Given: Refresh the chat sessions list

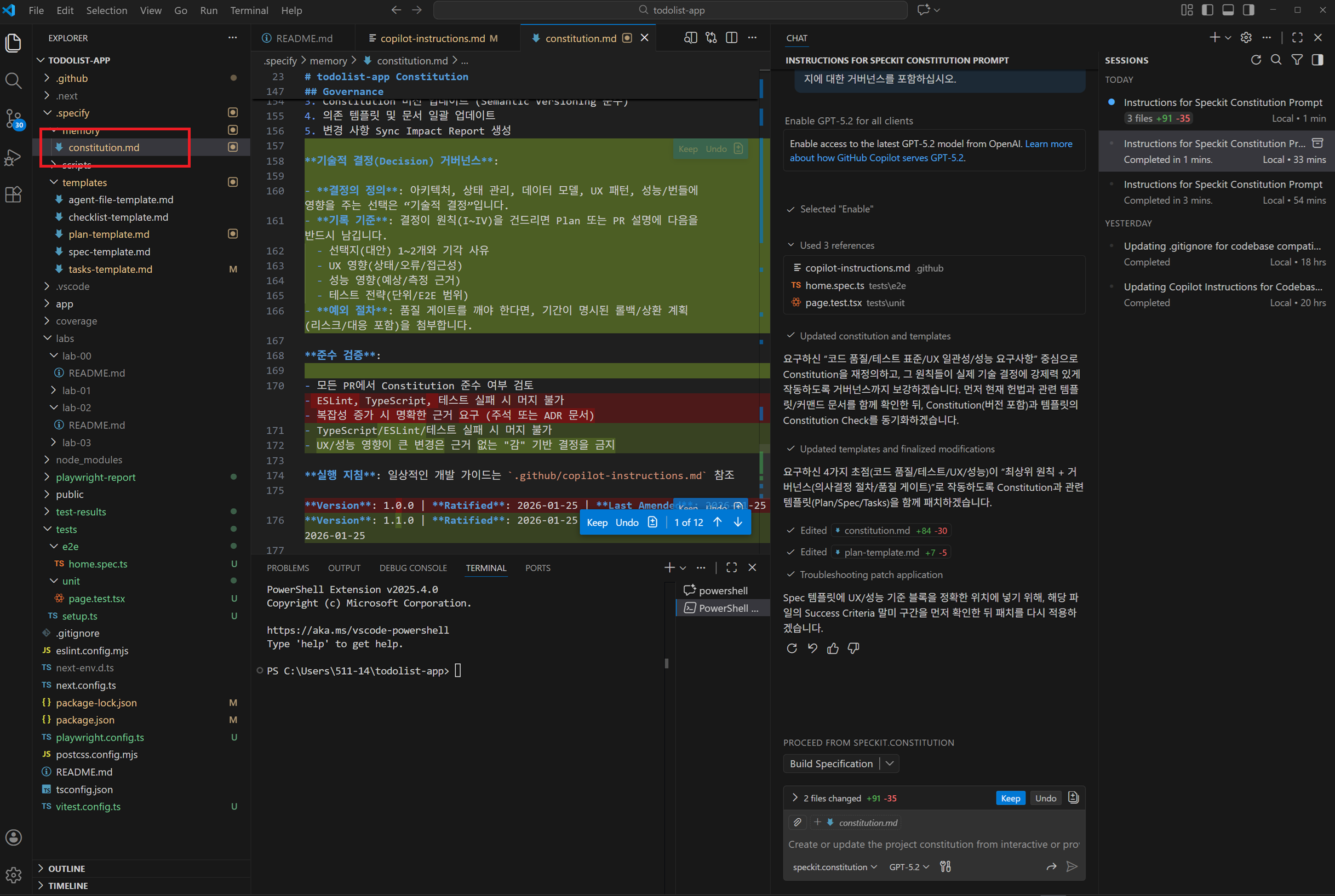Looking at the screenshot, I should 1256,60.
